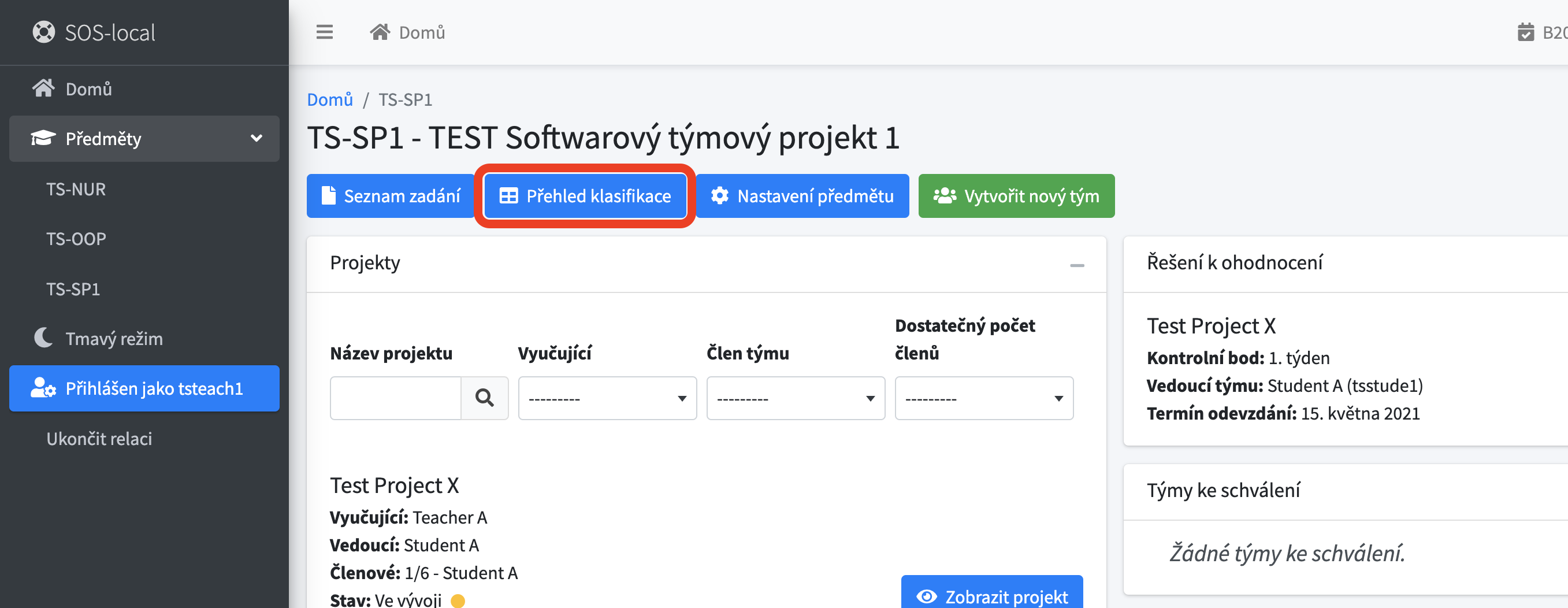Click the table icon on Přehled klasifikace
The width and height of the screenshot is (1568, 608).
(x=508, y=196)
